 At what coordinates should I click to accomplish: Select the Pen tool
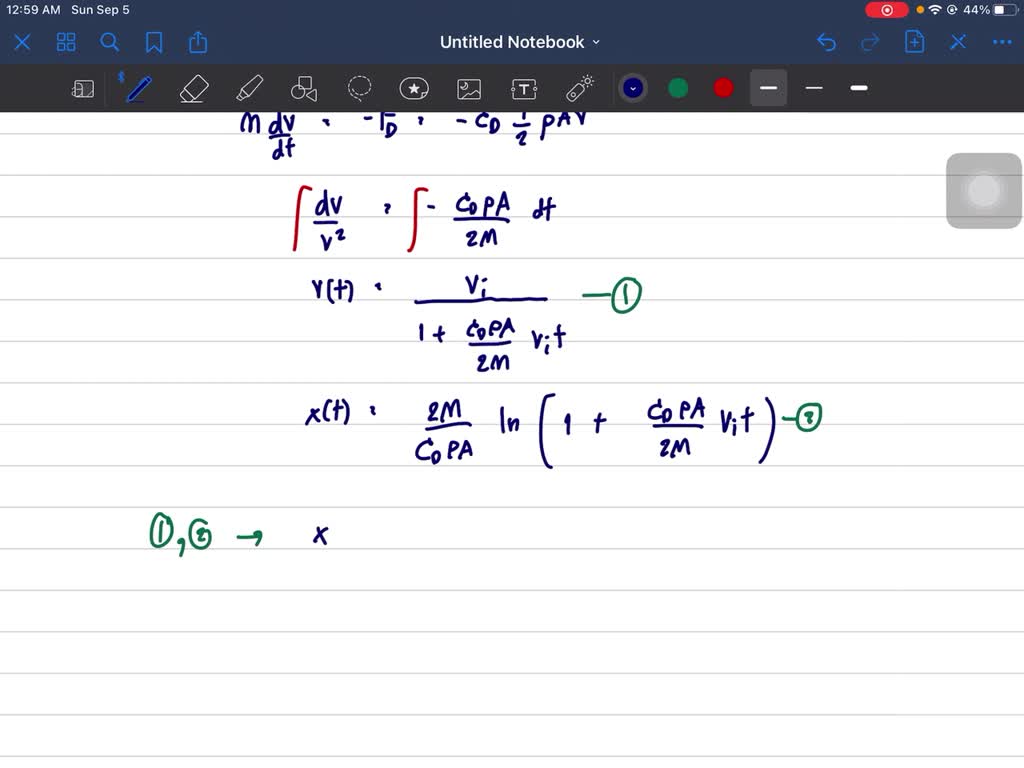point(138,88)
